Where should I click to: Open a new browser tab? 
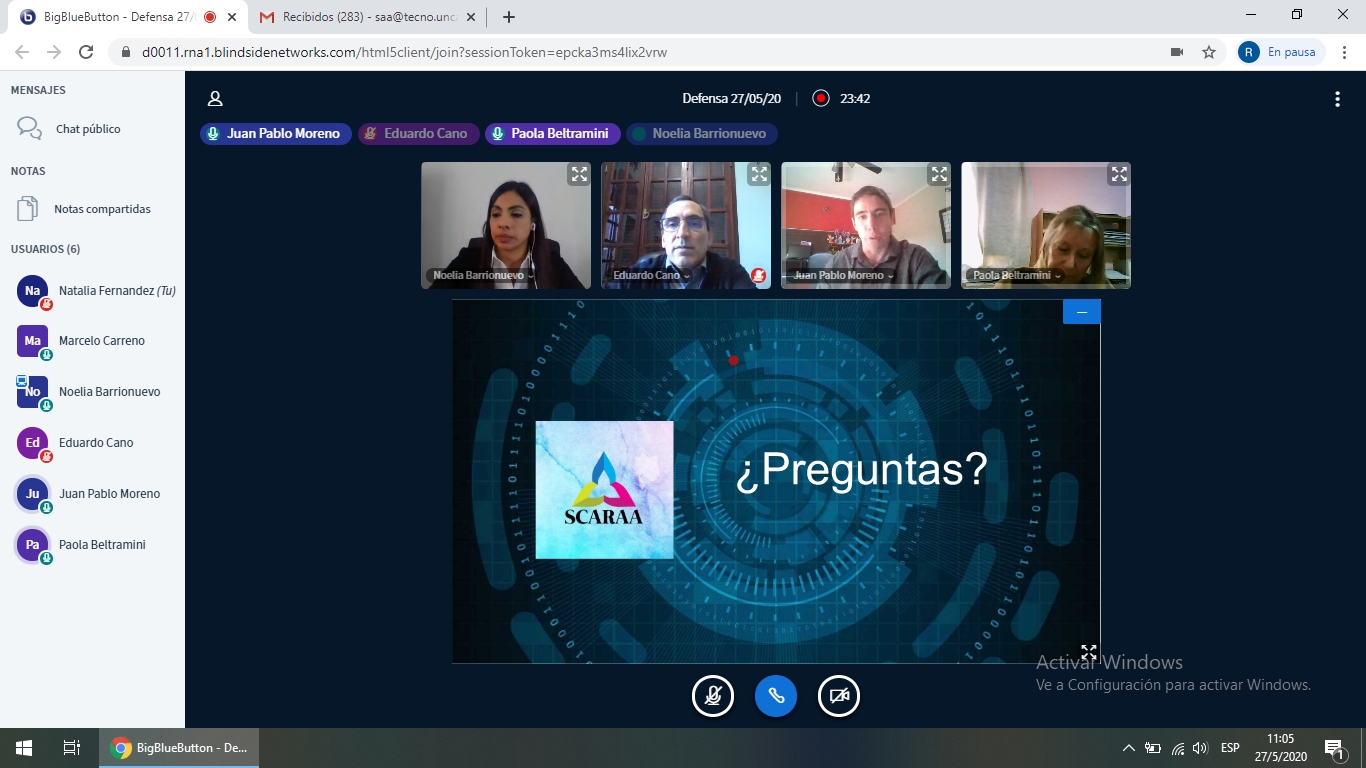tap(509, 17)
